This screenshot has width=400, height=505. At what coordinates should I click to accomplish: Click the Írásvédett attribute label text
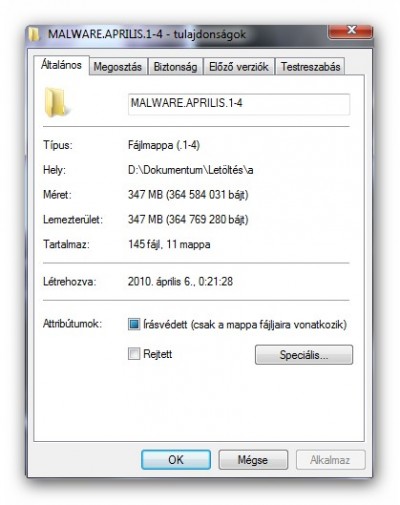tap(245, 324)
